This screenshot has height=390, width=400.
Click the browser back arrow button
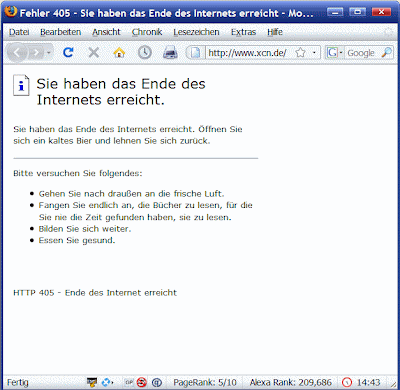click(17, 53)
